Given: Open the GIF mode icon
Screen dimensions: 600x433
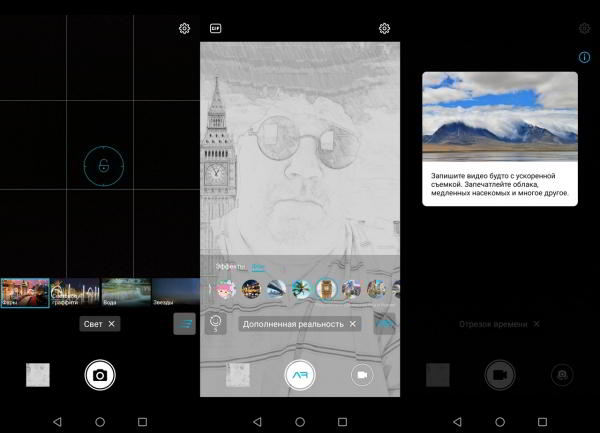Looking at the screenshot, I should point(215,29).
